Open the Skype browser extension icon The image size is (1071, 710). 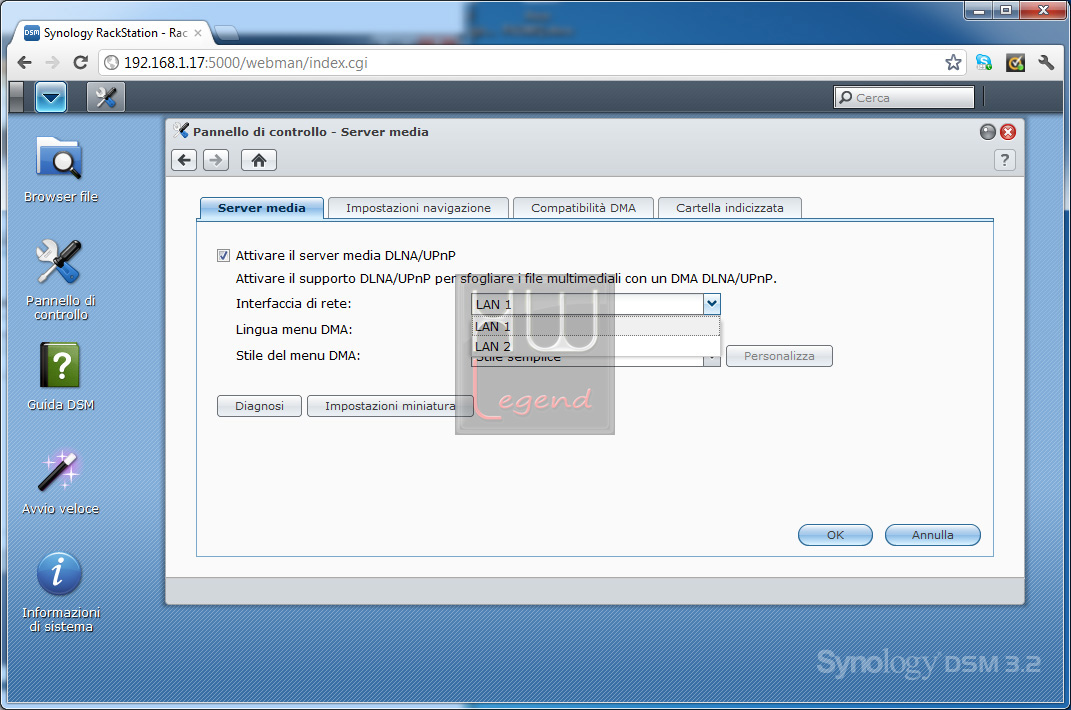984,63
